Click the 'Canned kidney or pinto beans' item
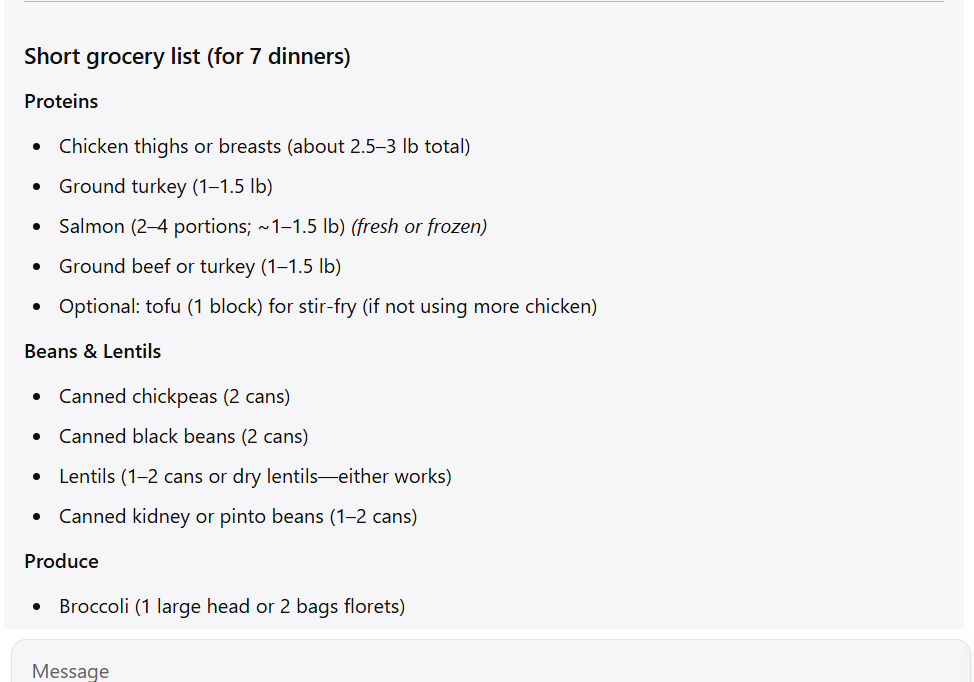This screenshot has width=974, height=682. pyautogui.click(x=238, y=516)
